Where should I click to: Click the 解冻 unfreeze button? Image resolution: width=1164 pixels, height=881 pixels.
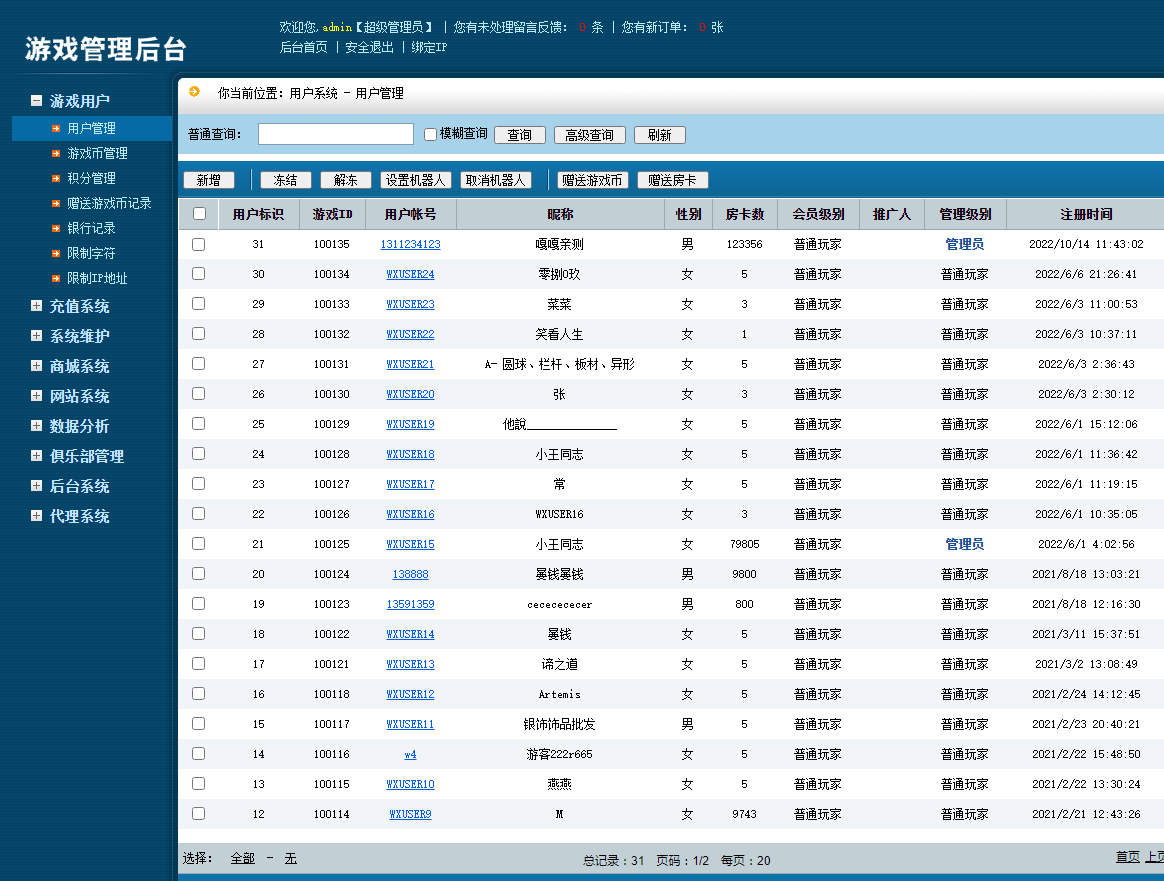pos(345,180)
